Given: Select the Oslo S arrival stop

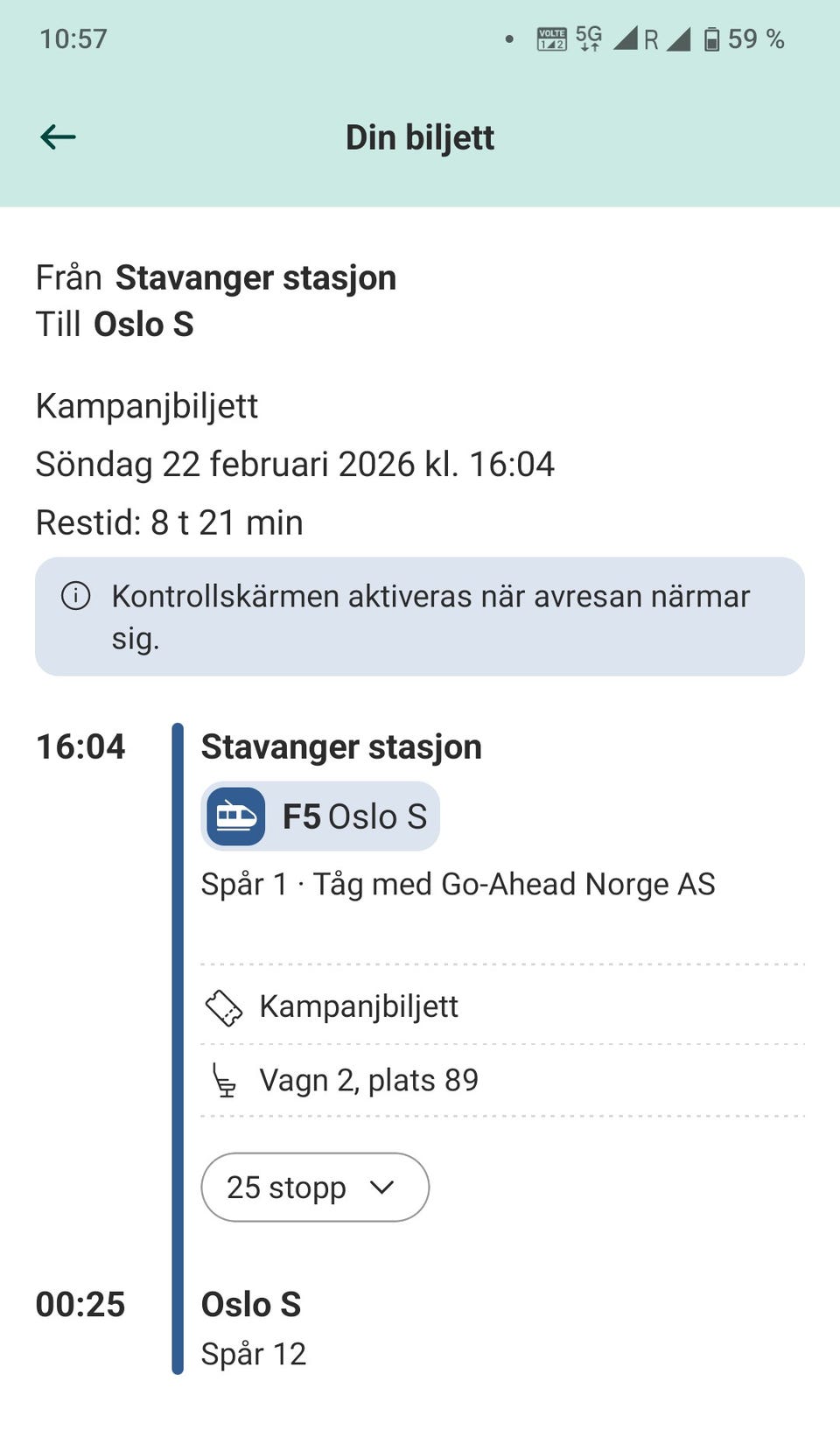Looking at the screenshot, I should pyautogui.click(x=251, y=1304).
